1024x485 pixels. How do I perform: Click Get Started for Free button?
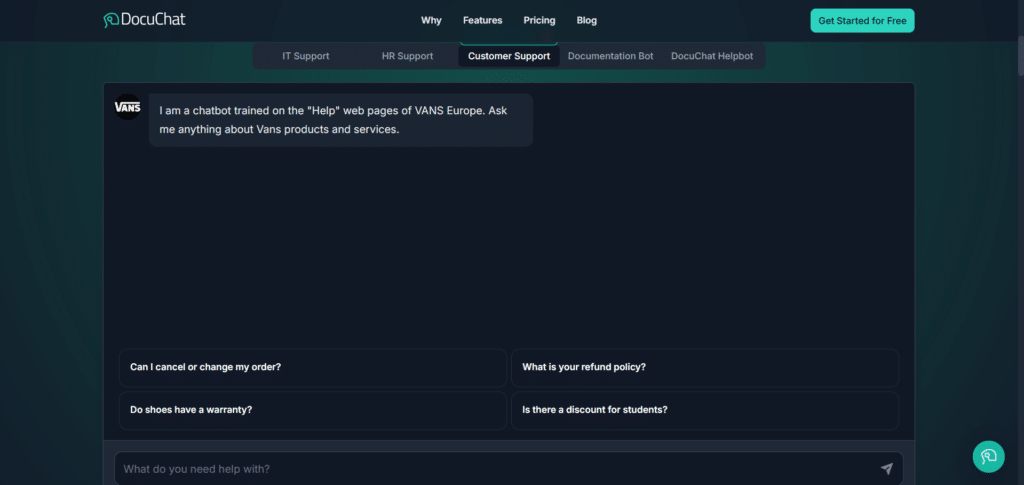pyautogui.click(x=862, y=20)
